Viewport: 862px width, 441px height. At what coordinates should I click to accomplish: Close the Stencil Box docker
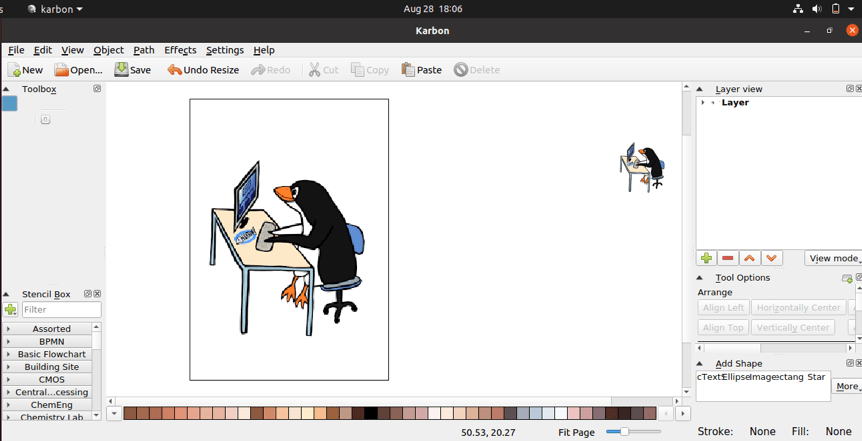pyautogui.click(x=97, y=294)
